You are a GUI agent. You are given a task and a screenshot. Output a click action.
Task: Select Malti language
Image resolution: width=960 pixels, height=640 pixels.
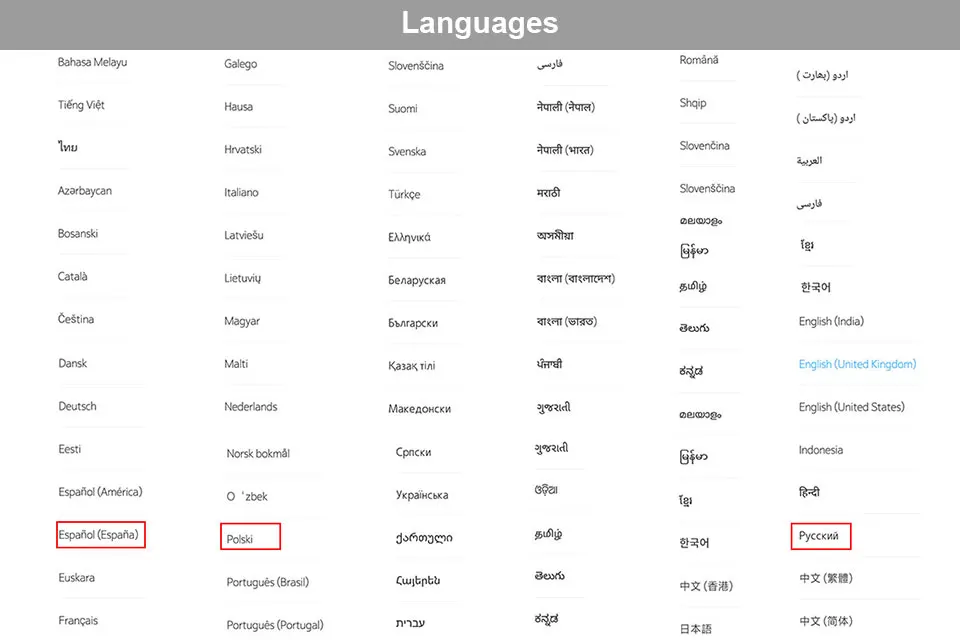click(236, 364)
